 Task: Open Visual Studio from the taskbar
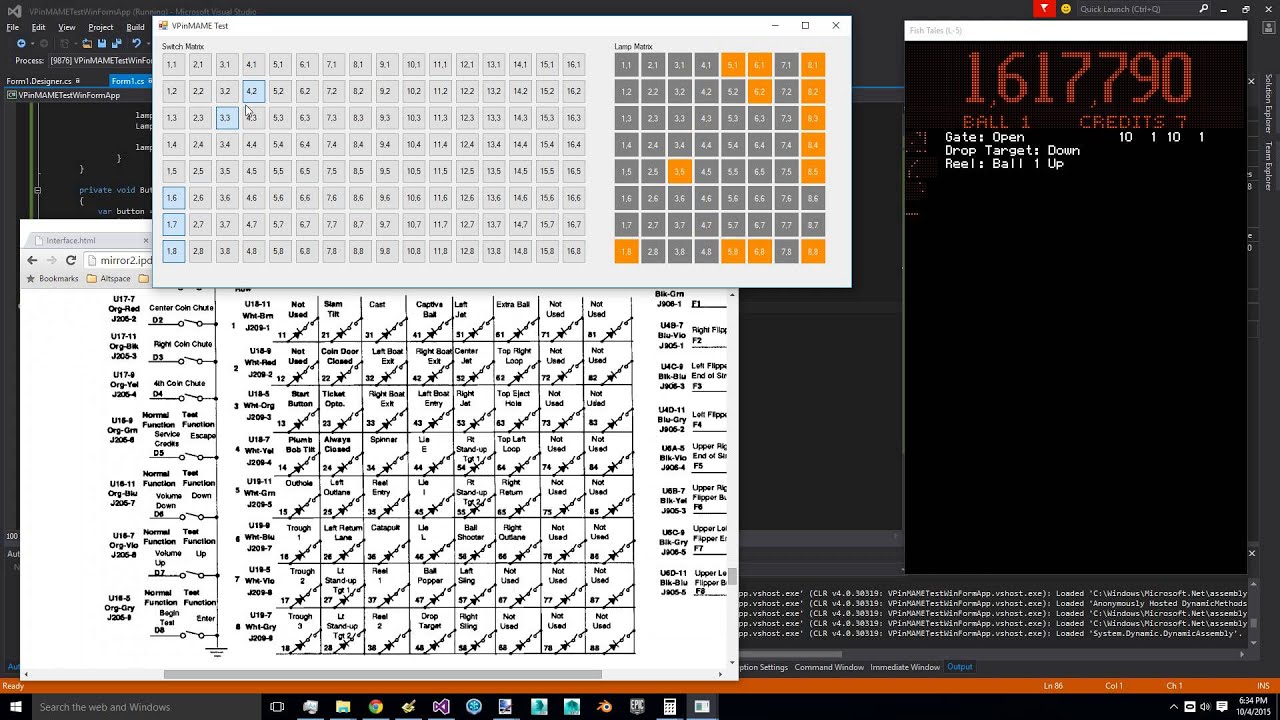(441, 707)
